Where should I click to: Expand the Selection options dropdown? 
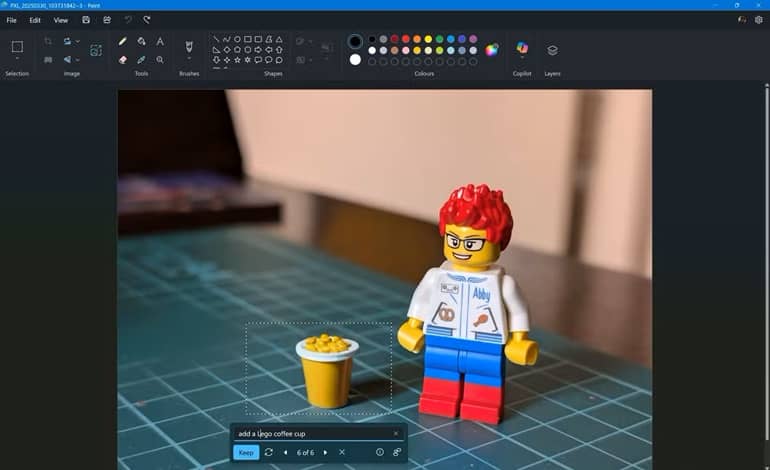pyautogui.click(x=17, y=59)
